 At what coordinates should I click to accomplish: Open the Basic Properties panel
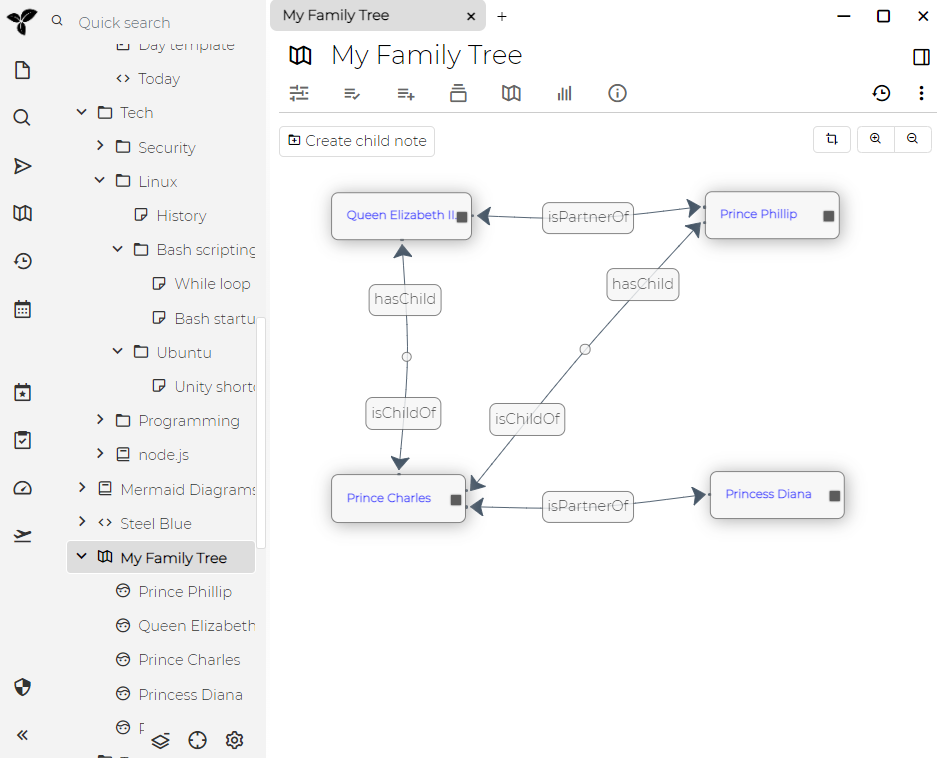click(x=299, y=93)
